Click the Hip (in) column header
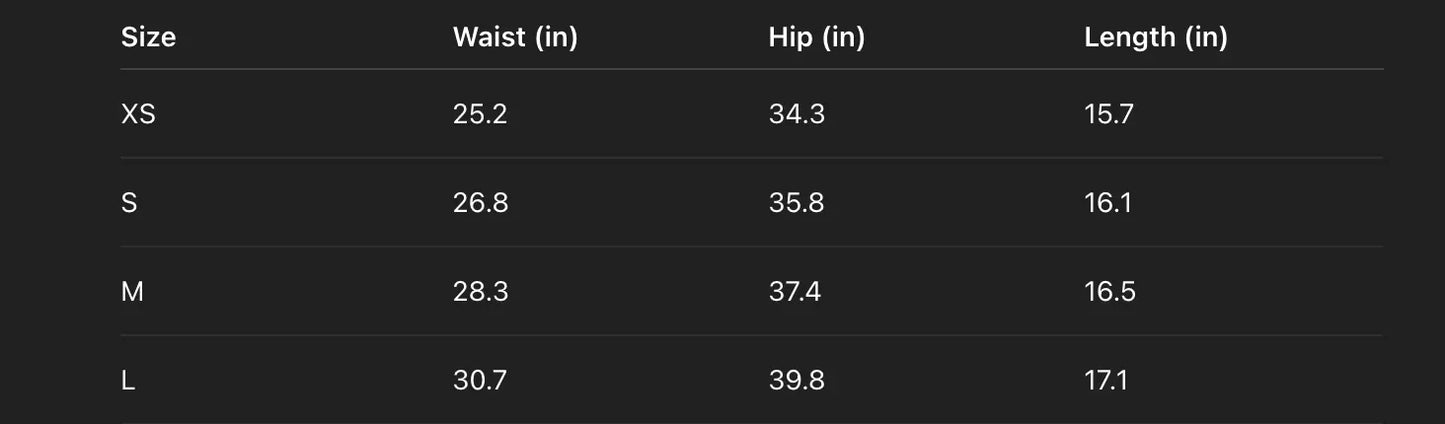1445x424 pixels. click(816, 37)
